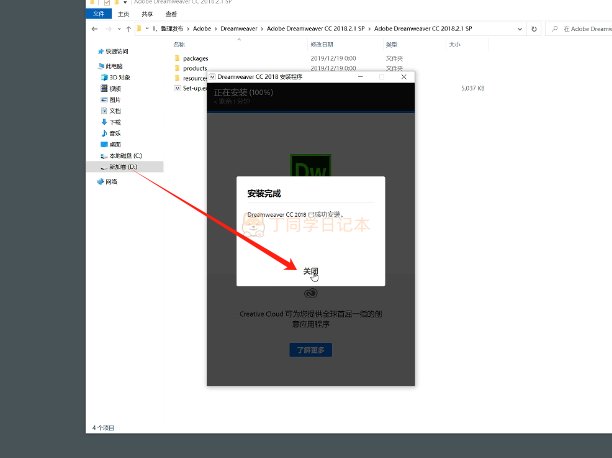Open the quick access toolbar dropdown arrow
The width and height of the screenshot is (612, 458).
pos(125,3)
